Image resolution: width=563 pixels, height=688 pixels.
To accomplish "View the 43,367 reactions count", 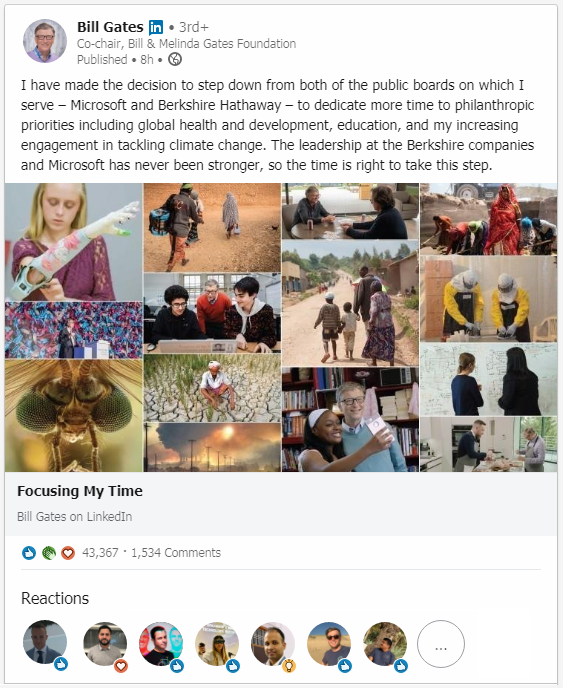I will (100, 553).
